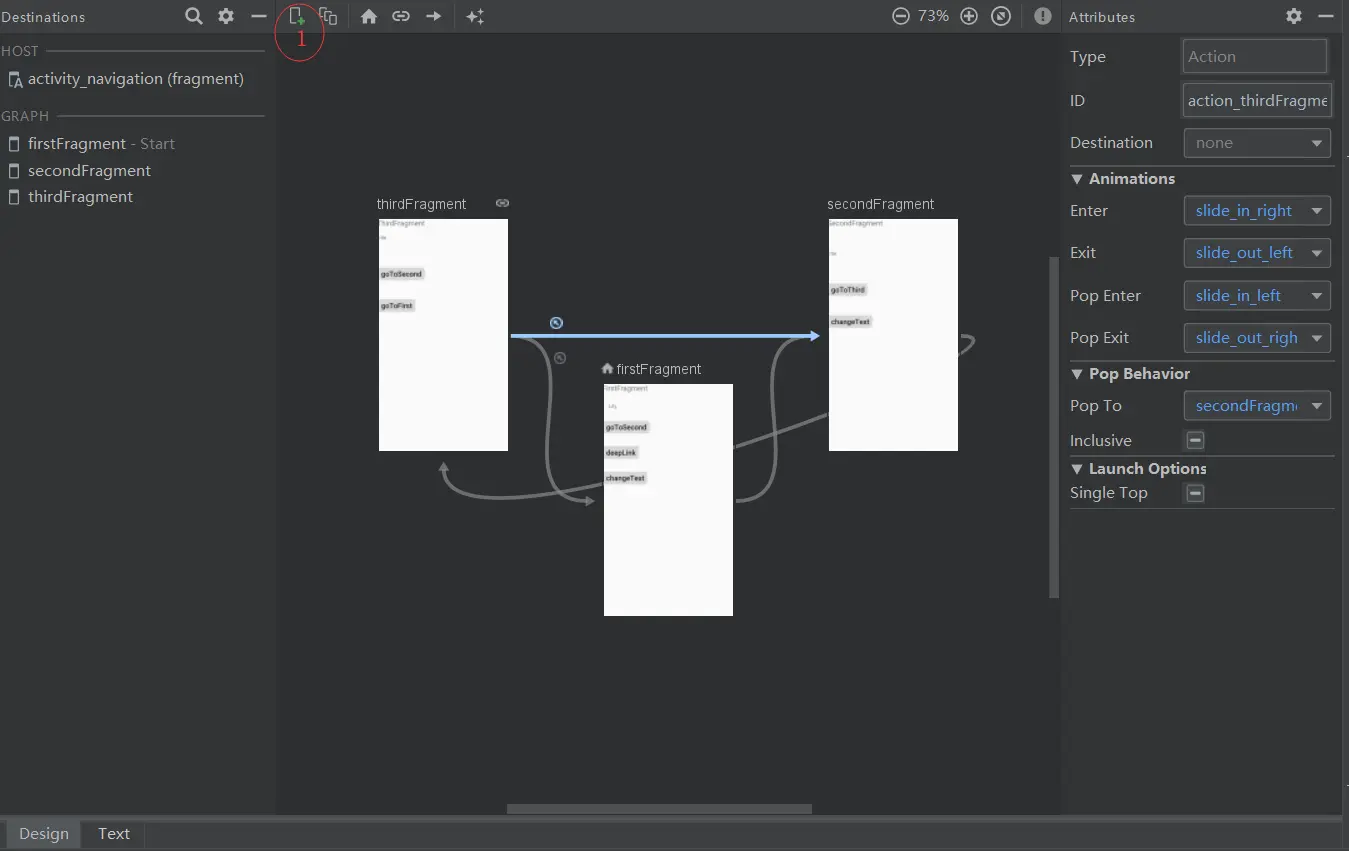Open Destinations panel settings gear
Screen dimensions: 1349x851
pyautogui.click(x=226, y=16)
